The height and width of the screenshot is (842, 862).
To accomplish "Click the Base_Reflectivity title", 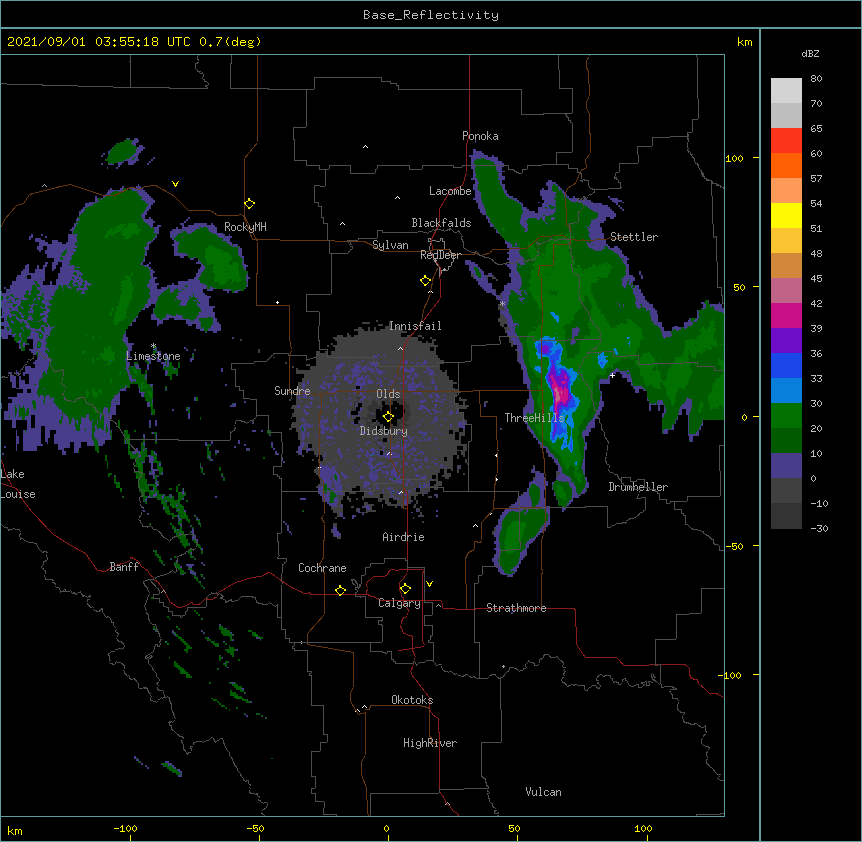I will click(x=431, y=15).
